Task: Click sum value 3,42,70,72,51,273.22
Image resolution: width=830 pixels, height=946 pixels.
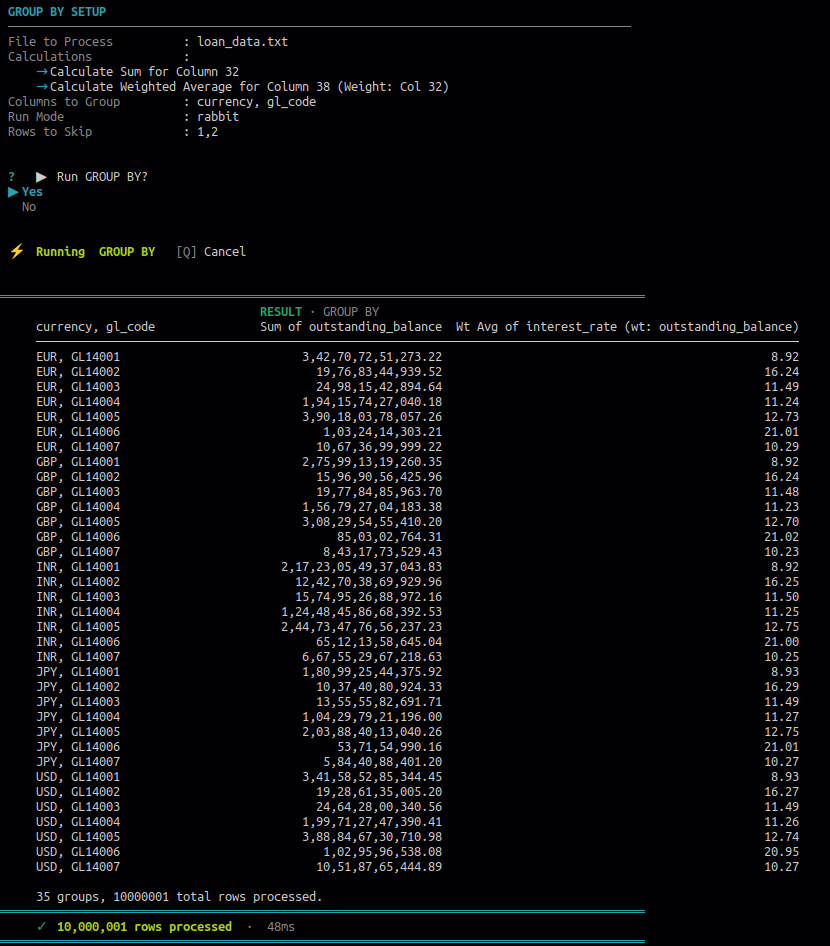Action: (372, 357)
